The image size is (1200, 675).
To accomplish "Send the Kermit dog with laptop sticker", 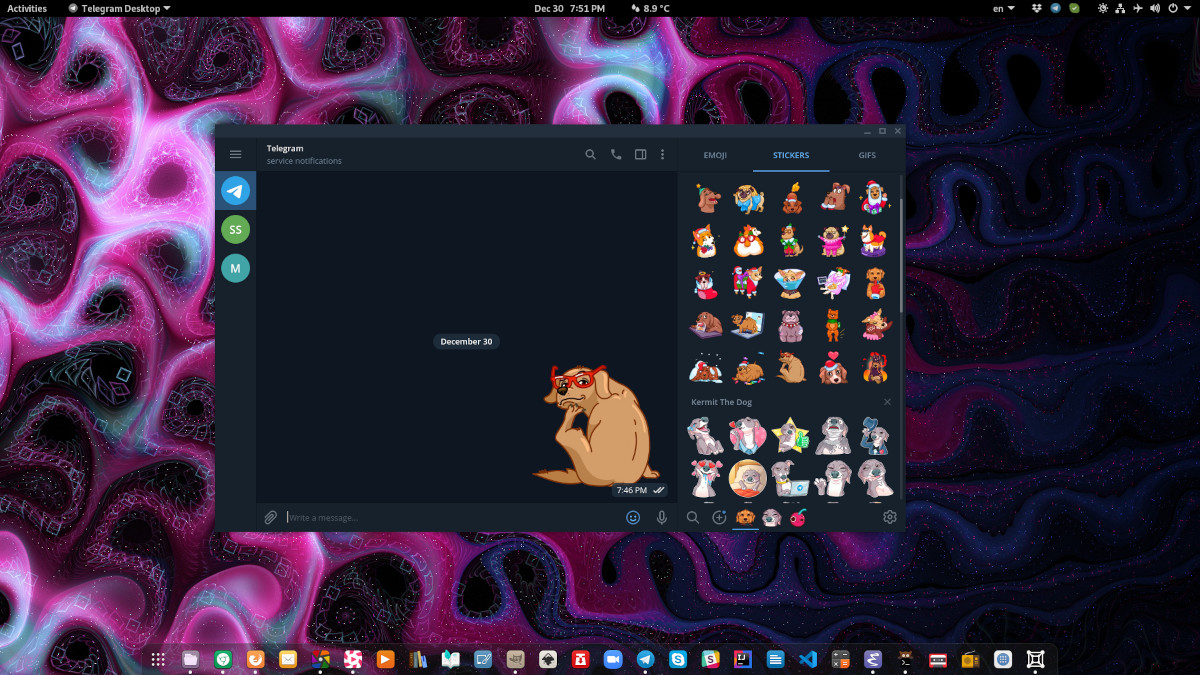I will (790, 478).
